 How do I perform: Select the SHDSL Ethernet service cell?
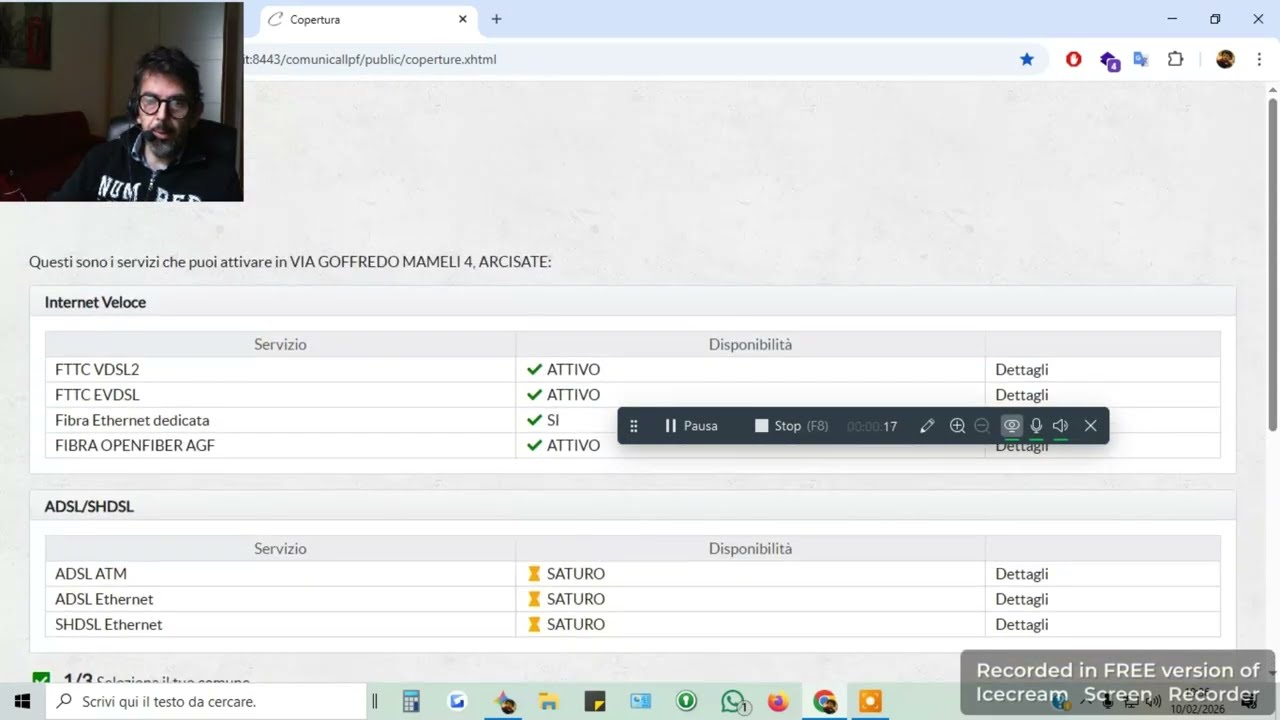coord(280,624)
